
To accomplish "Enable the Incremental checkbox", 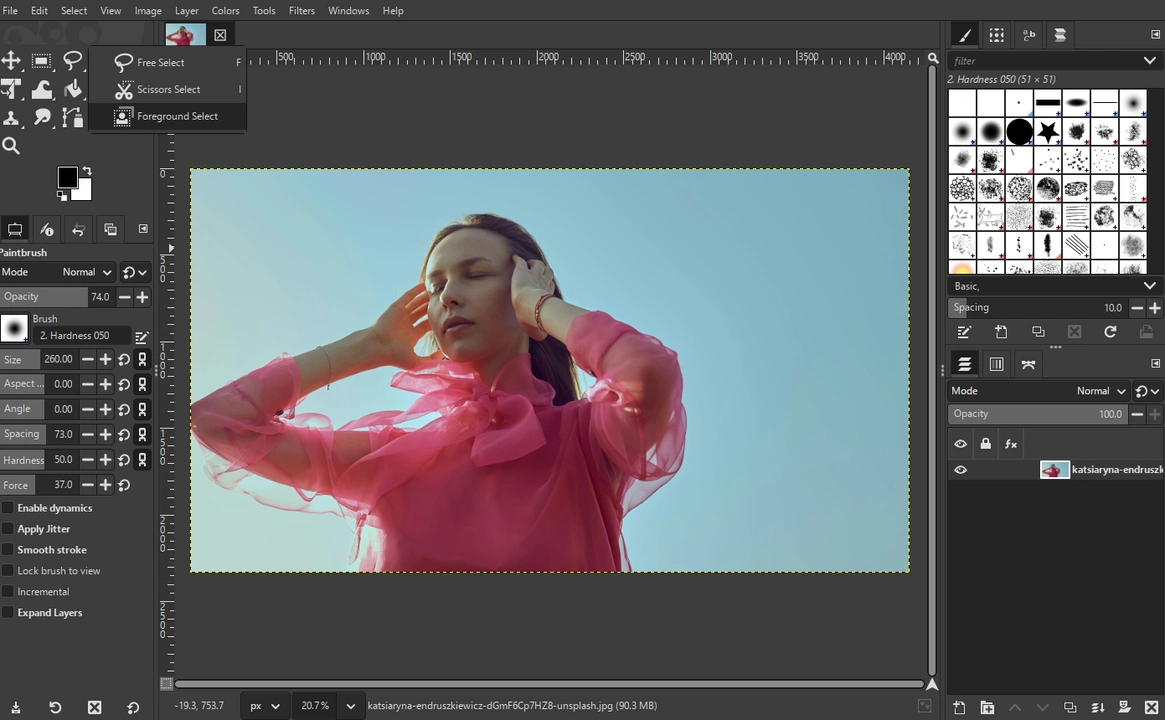I will (7, 591).
